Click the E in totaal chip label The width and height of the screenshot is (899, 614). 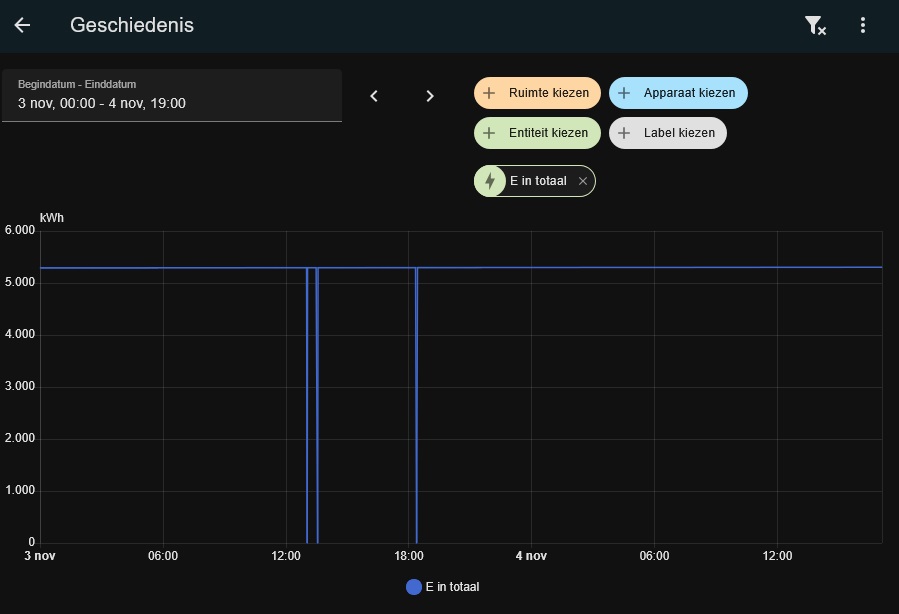[538, 181]
